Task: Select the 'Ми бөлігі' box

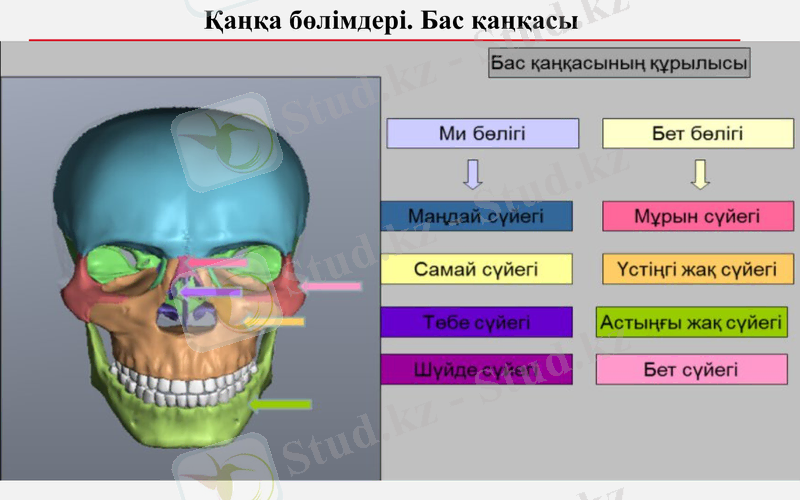Action: coord(483,134)
